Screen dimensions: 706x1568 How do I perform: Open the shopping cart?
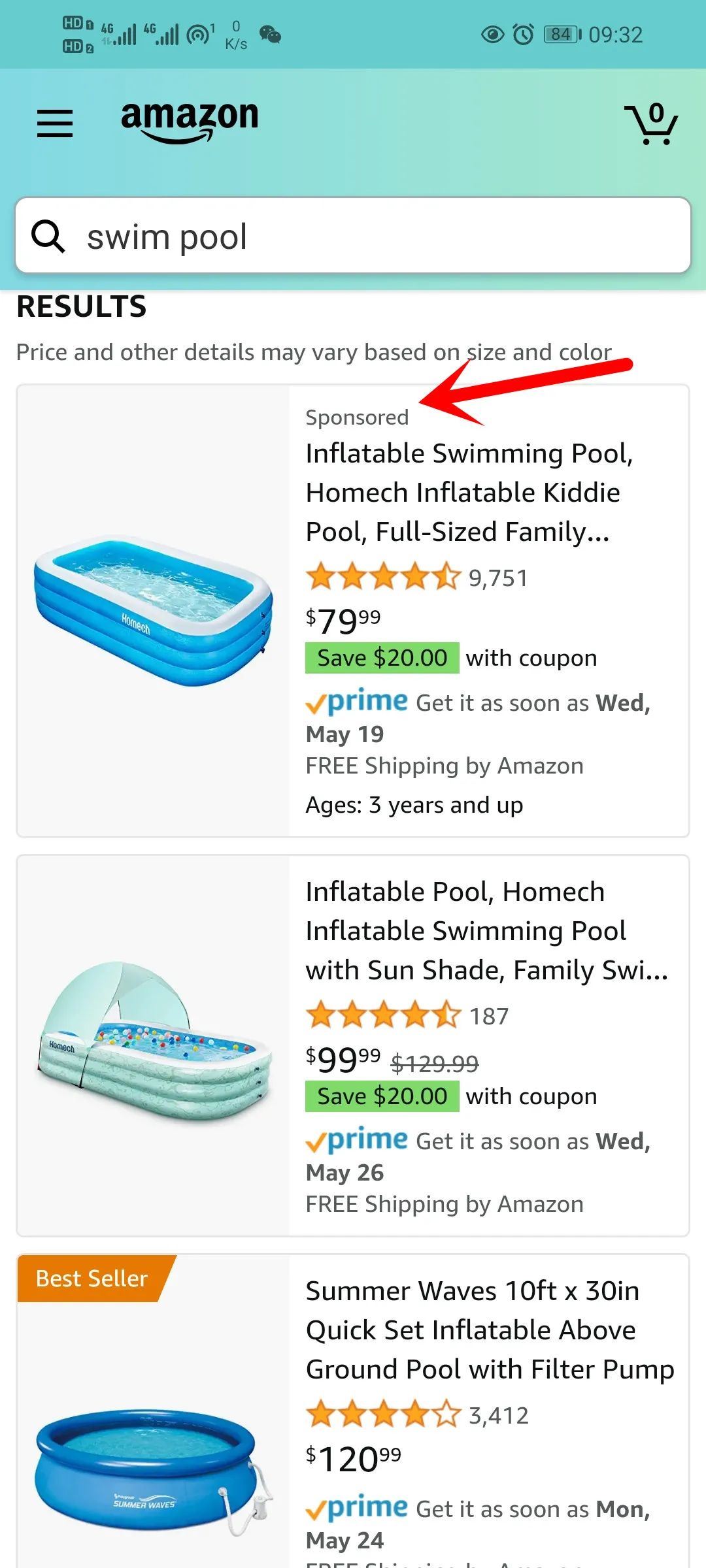coord(651,123)
